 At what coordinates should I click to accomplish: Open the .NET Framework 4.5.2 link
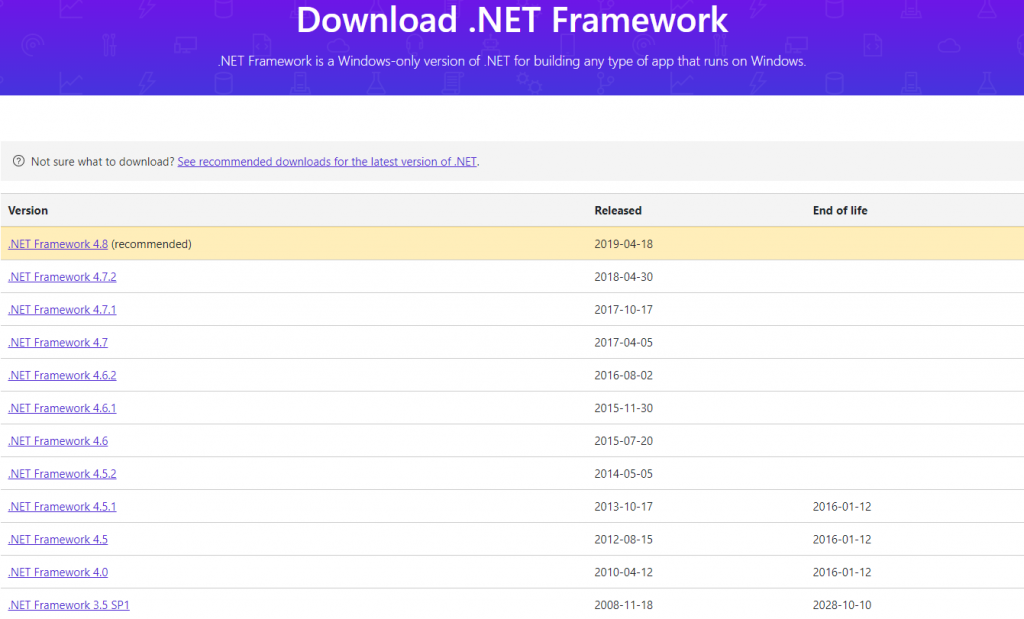pyautogui.click(x=62, y=473)
